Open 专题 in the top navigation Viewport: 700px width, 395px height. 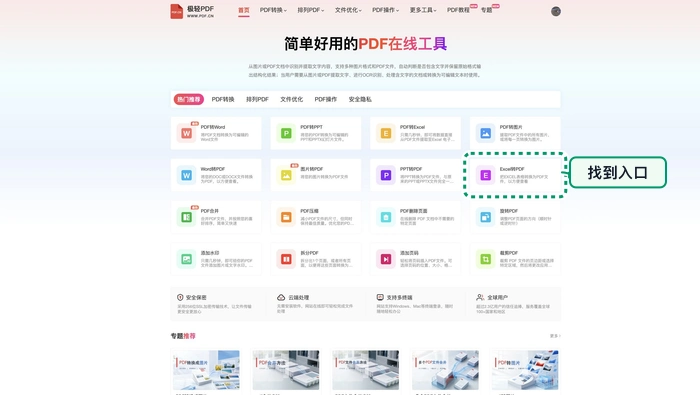tap(486, 10)
